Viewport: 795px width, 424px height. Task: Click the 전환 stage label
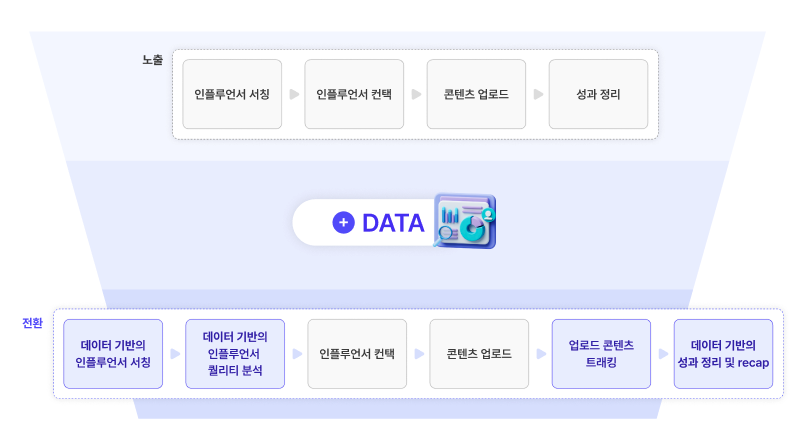[x=32, y=323]
